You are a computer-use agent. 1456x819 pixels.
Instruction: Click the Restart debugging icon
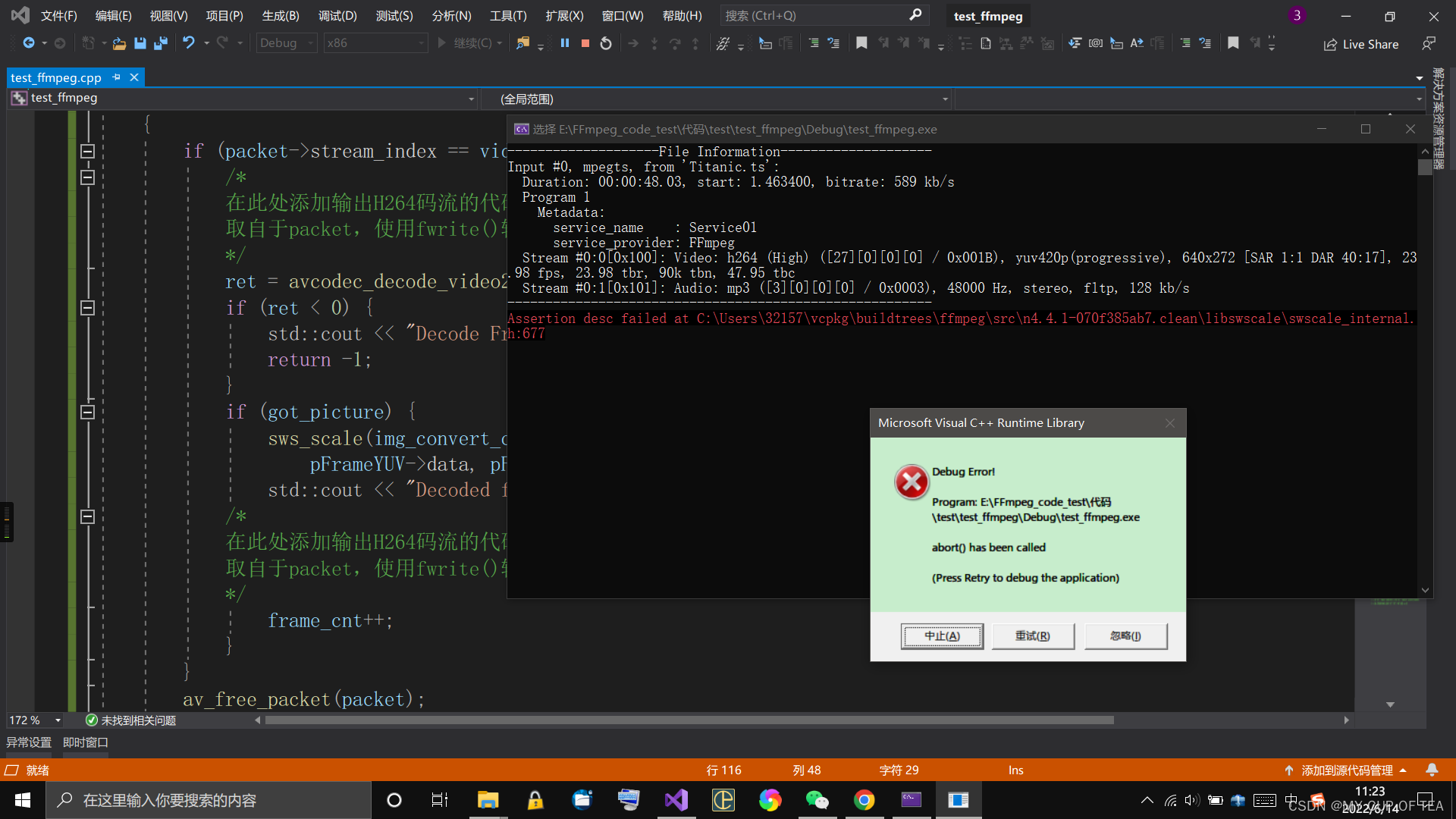click(606, 43)
